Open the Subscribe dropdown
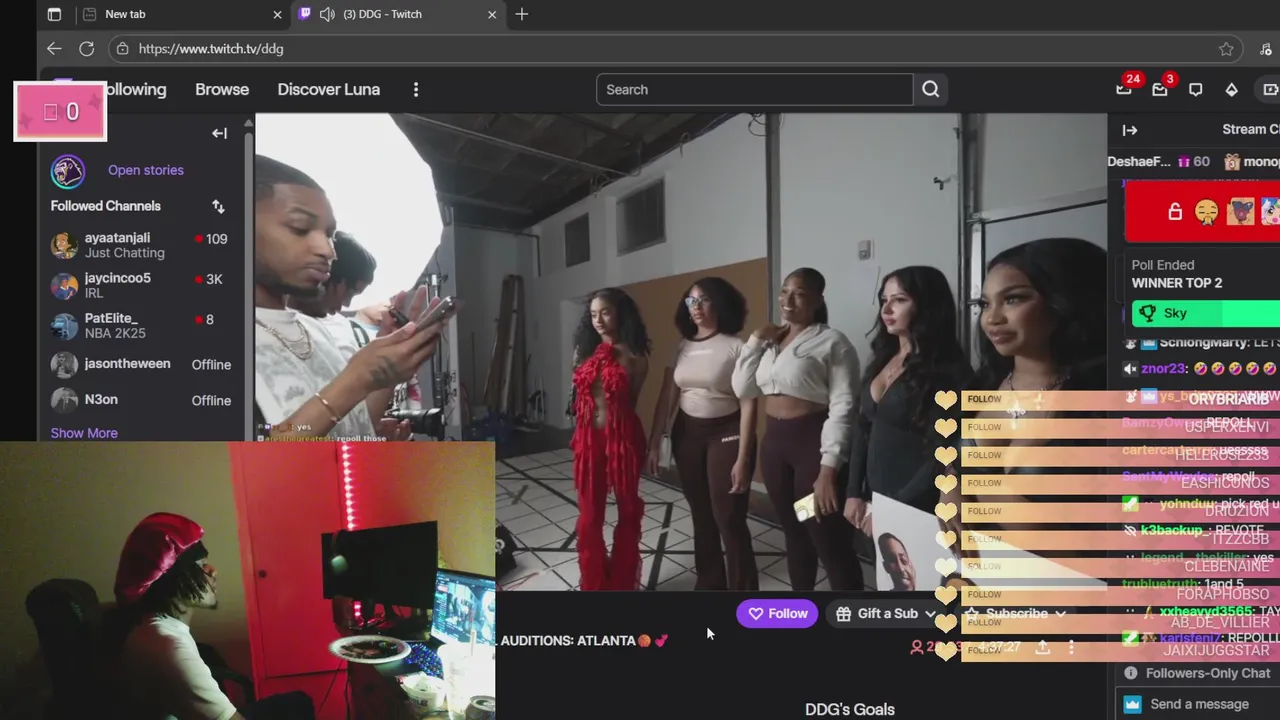This screenshot has width=1280, height=720. [x=1016, y=614]
